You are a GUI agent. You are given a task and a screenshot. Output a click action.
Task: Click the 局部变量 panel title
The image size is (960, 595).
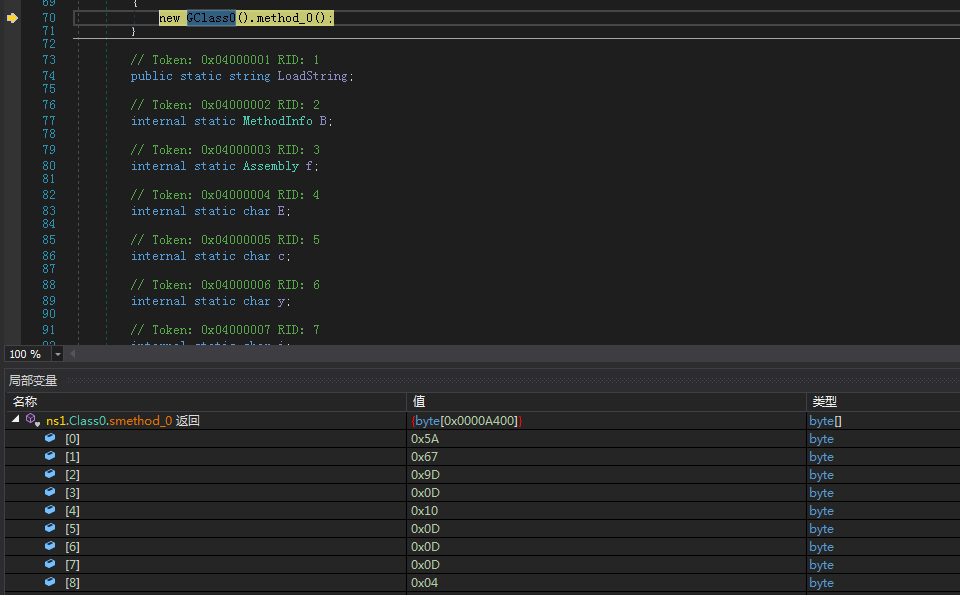(x=33, y=380)
